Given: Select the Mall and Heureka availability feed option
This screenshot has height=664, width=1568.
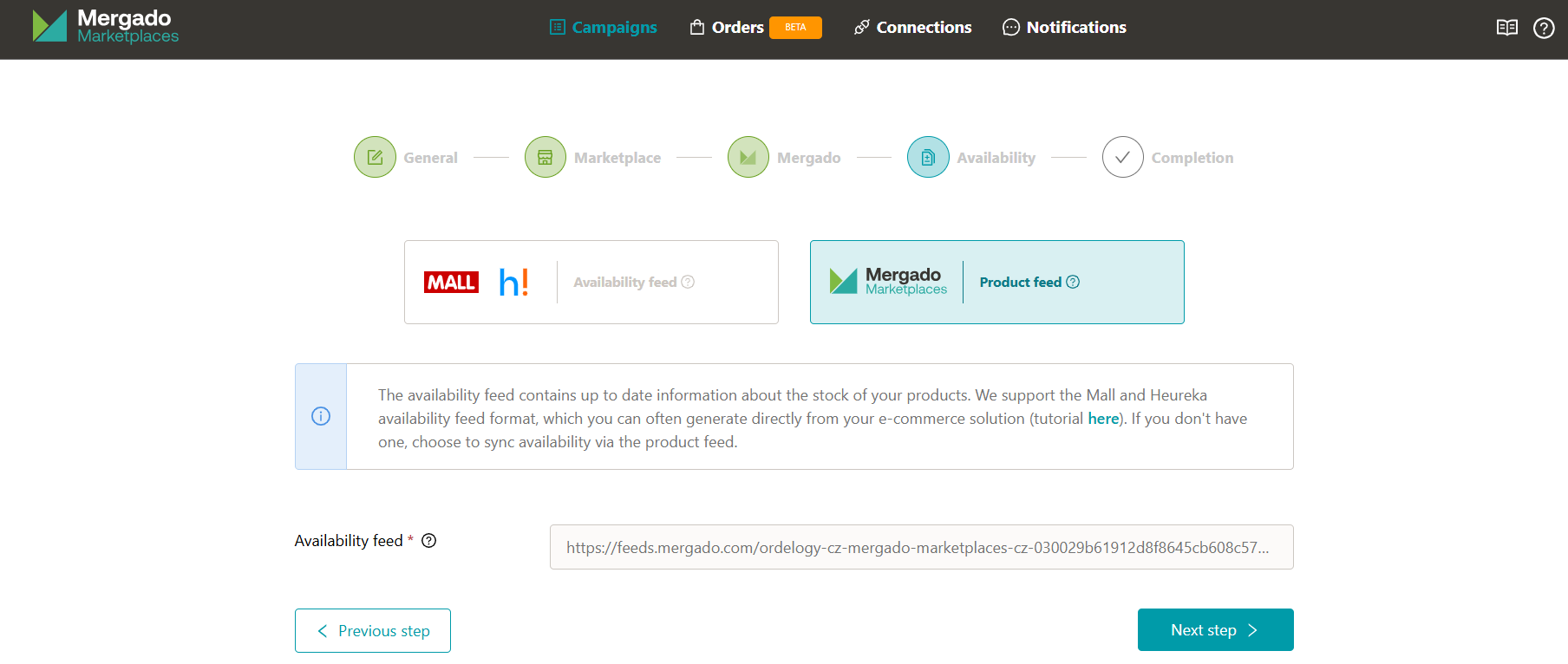Looking at the screenshot, I should coord(591,283).
